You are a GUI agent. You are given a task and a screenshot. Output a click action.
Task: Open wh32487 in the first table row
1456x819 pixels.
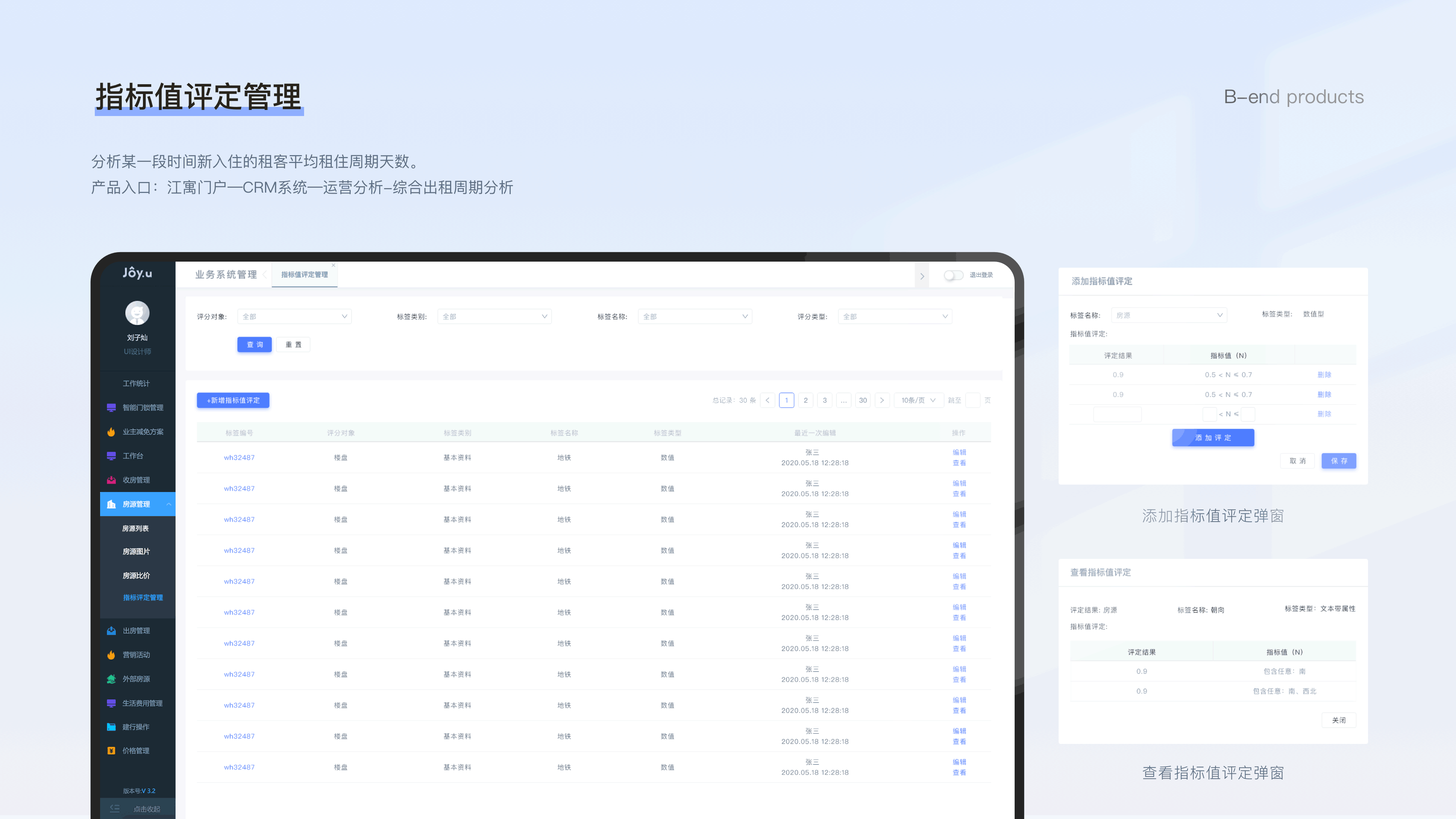pos(239,458)
